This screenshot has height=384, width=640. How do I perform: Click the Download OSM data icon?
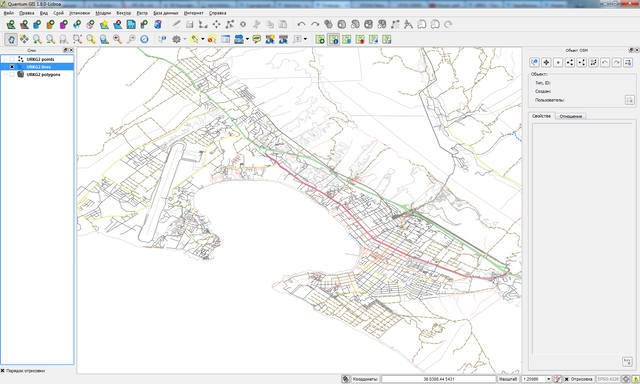[347, 39]
